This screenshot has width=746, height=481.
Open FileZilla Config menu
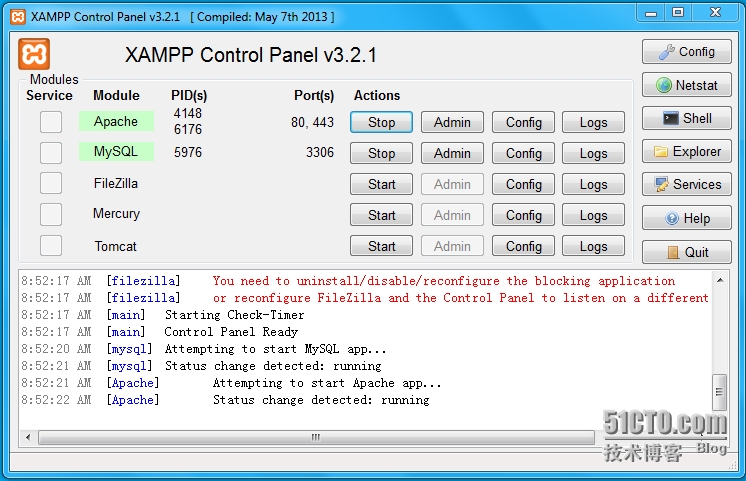tap(523, 184)
